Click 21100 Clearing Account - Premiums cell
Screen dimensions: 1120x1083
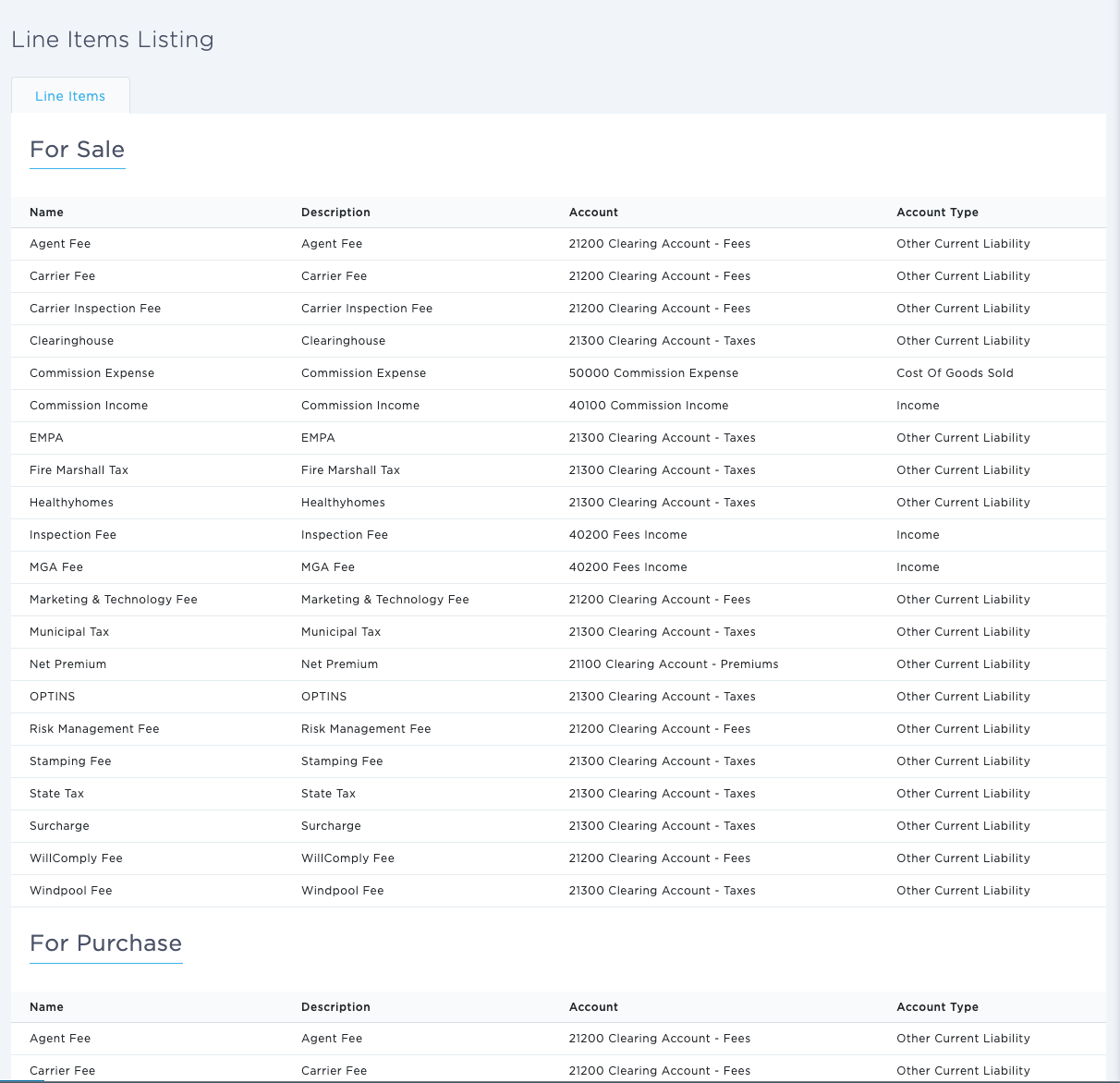(674, 664)
